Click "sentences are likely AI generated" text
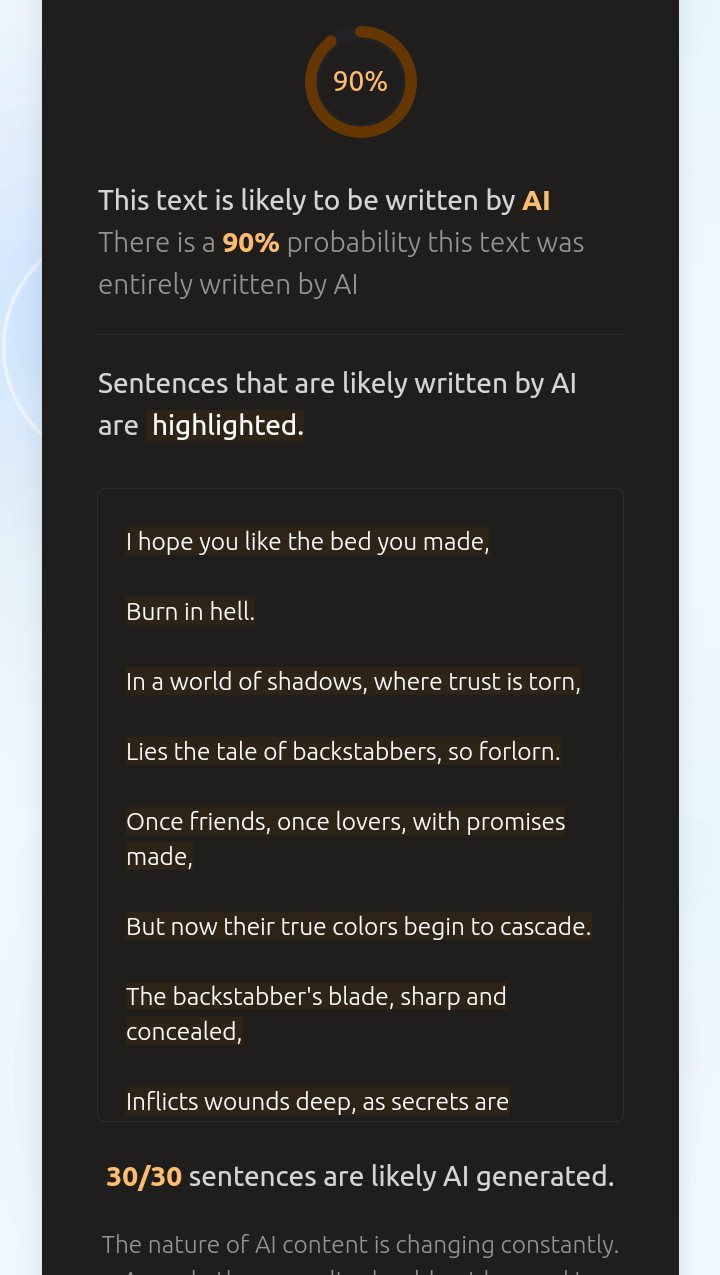 401,1176
